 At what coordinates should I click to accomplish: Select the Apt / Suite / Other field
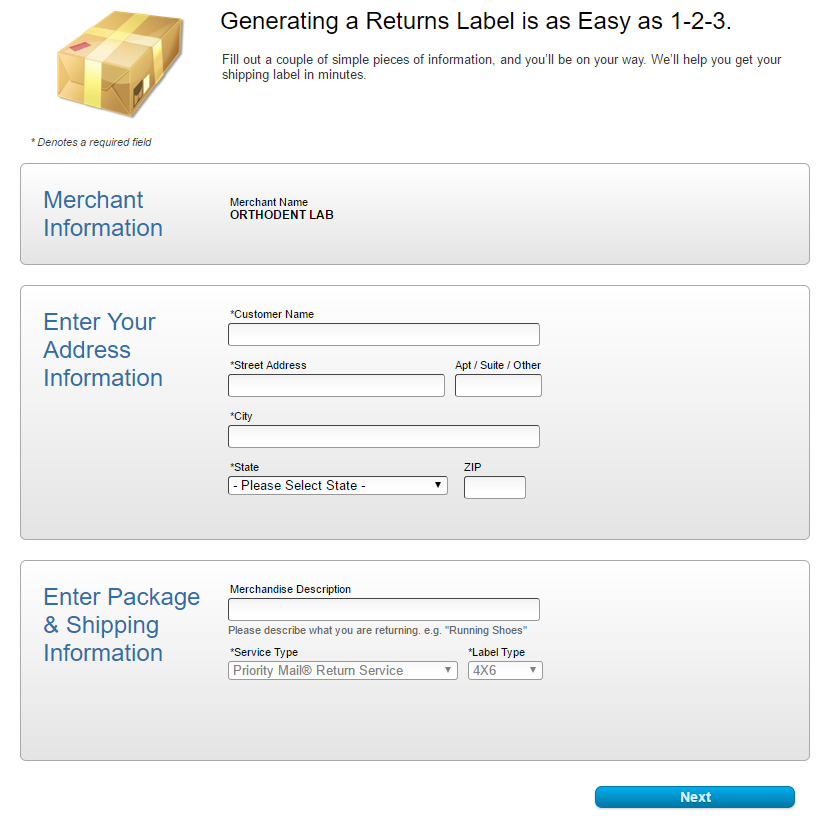click(x=498, y=385)
